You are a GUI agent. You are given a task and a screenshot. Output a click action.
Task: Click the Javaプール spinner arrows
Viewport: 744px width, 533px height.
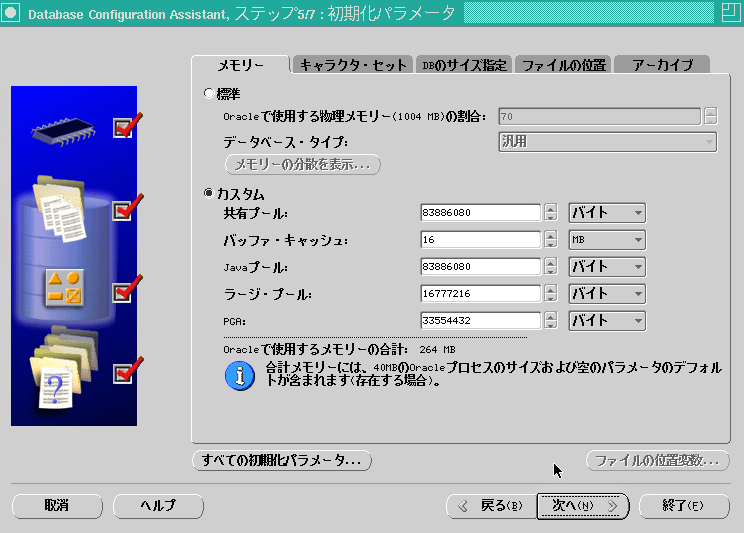(x=550, y=267)
